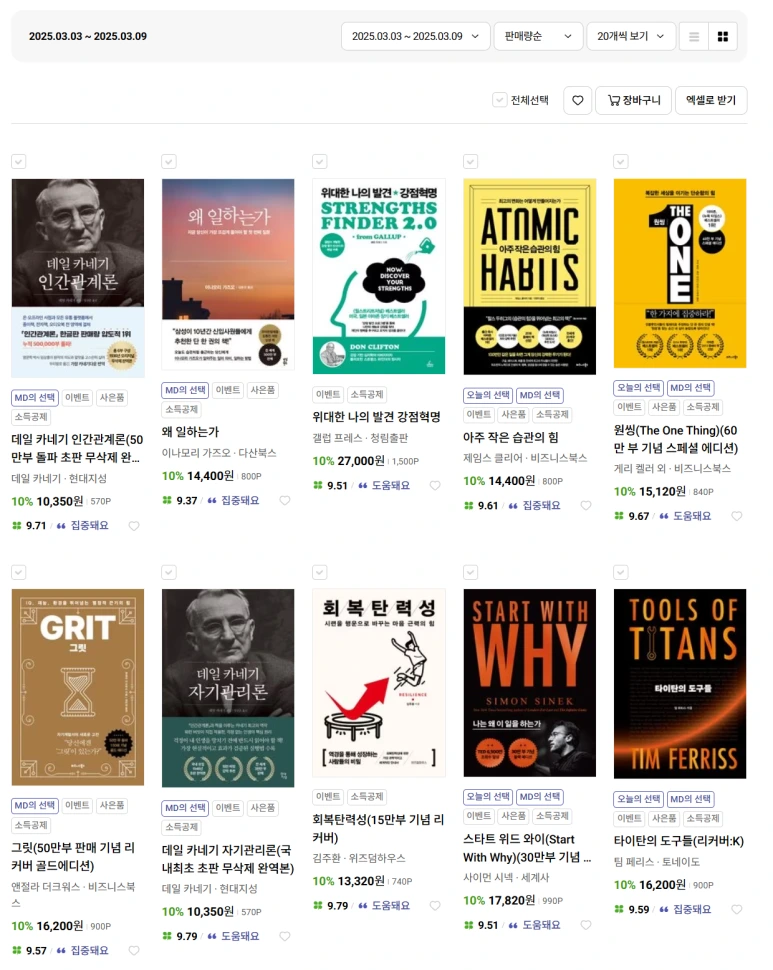Image resolution: width=773 pixels, height=970 pixels.
Task: Open 위대한 나의 발견 강점혁명 title link
Action: click(x=377, y=417)
